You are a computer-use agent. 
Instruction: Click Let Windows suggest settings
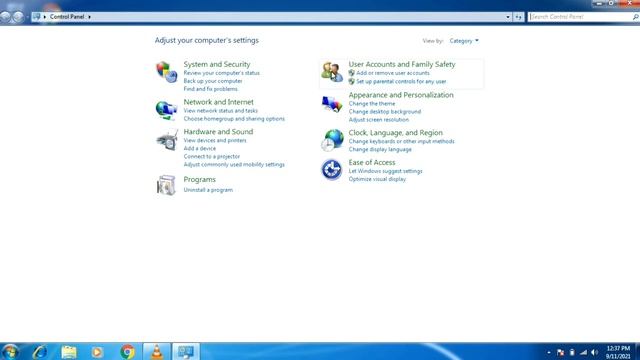[x=385, y=171]
